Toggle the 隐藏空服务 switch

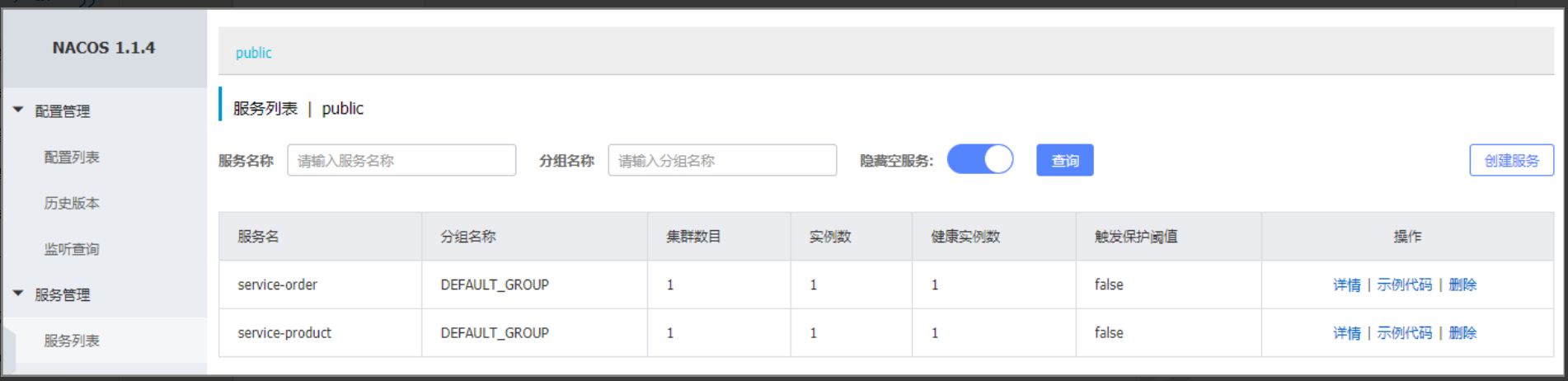(980, 159)
